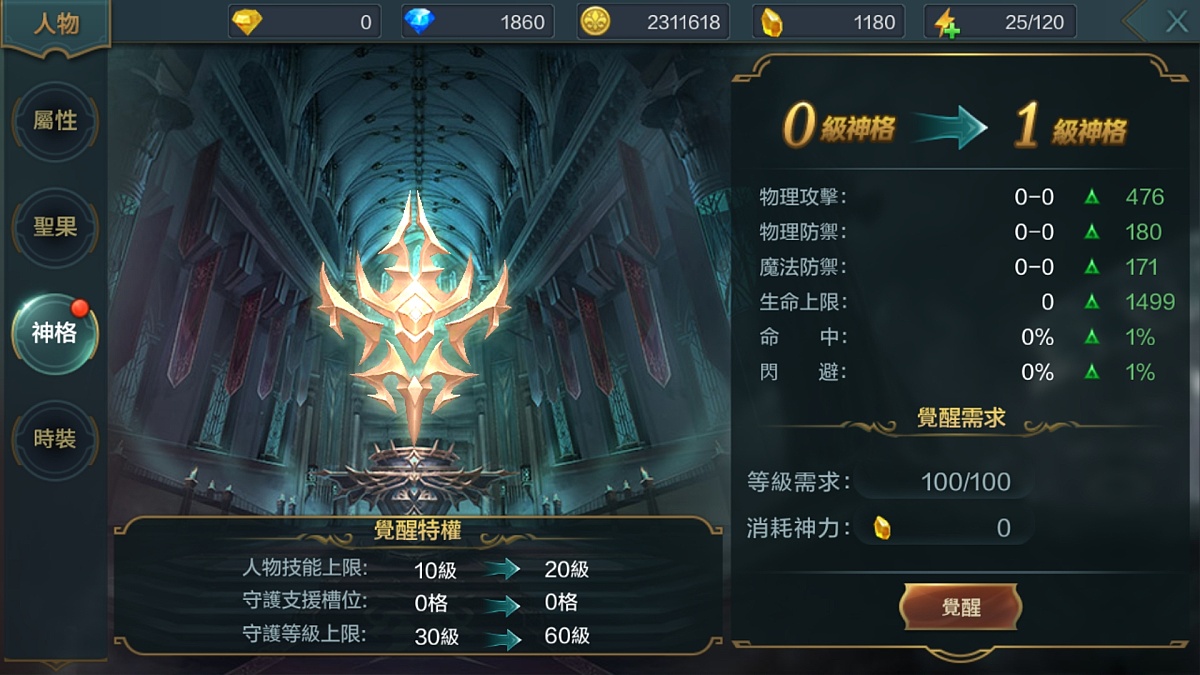The height and width of the screenshot is (675, 1200).
Task: Click the energy counter 25/120
Action: 1034,22
